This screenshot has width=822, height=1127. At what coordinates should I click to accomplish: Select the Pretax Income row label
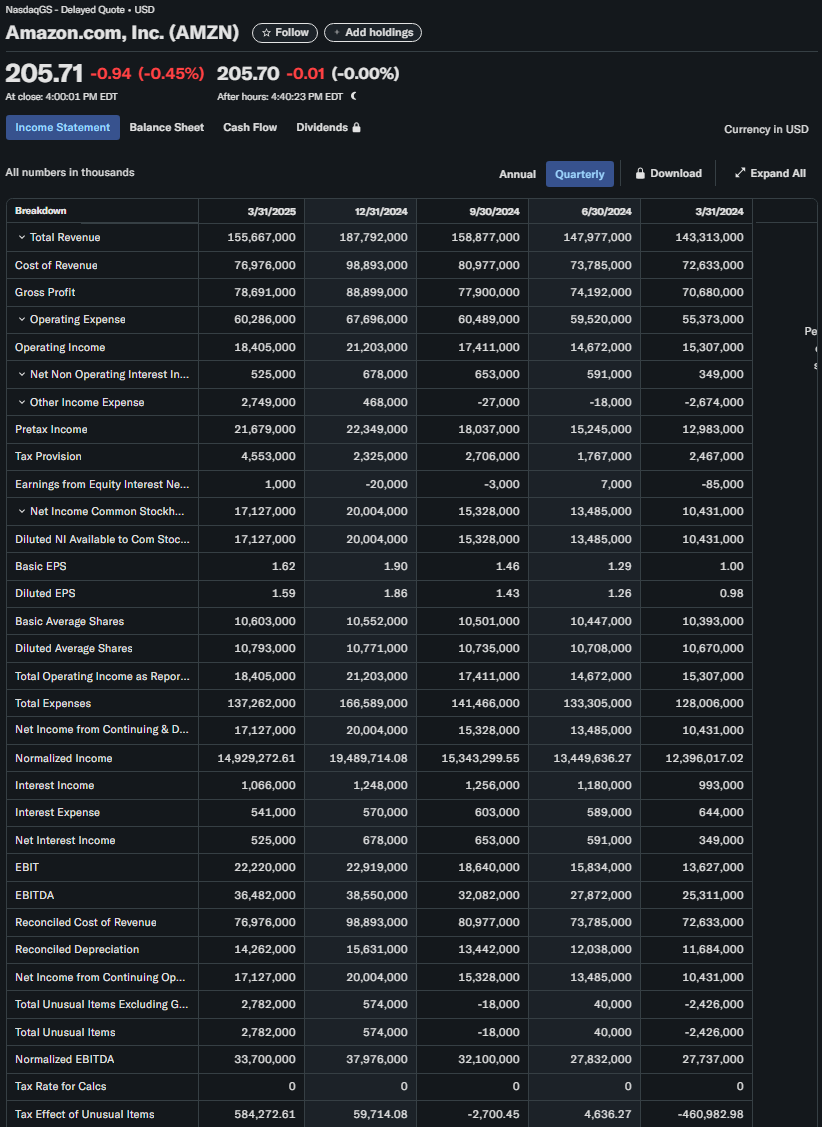click(51, 429)
